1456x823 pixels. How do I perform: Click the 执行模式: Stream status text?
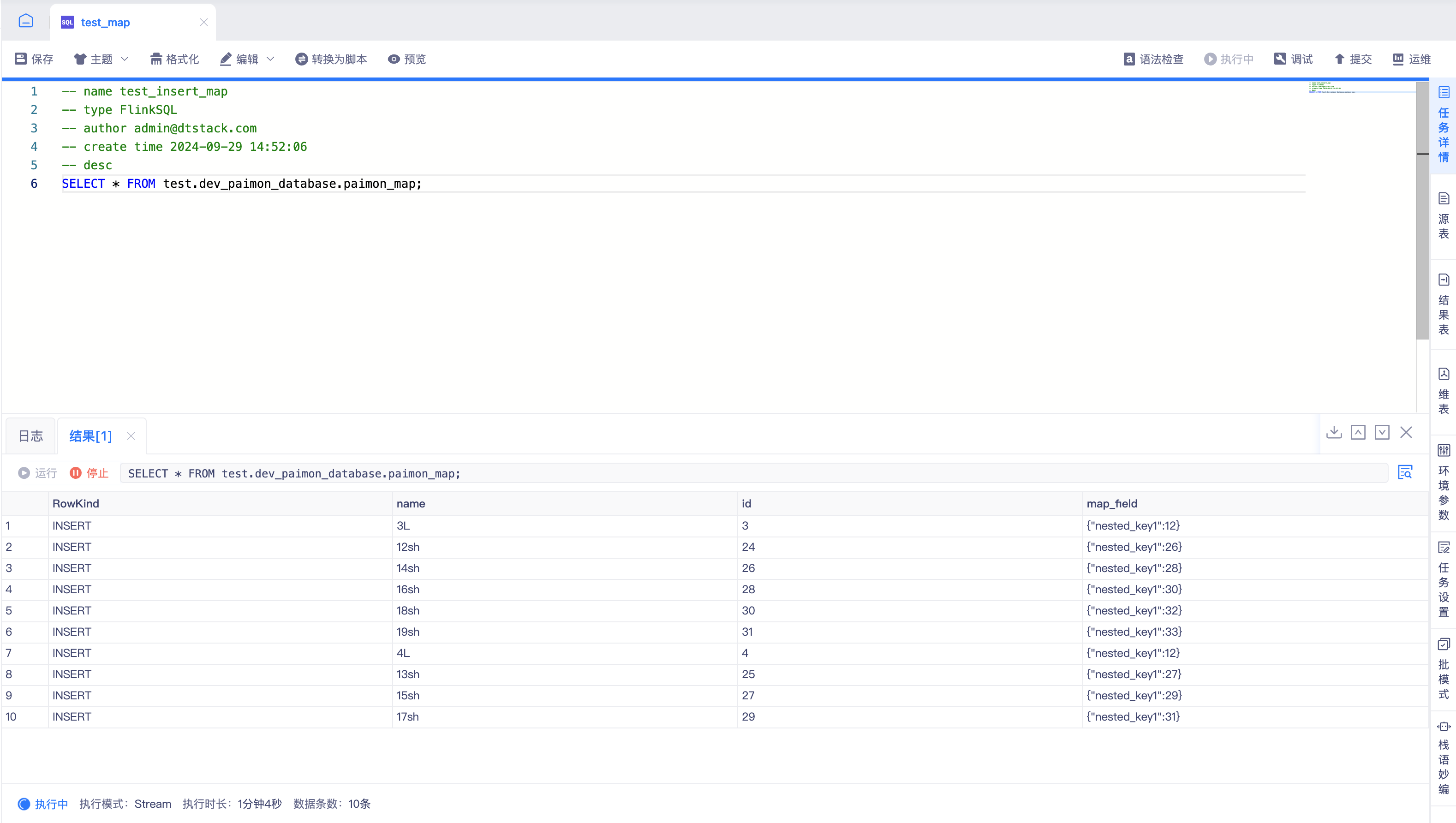point(125,804)
